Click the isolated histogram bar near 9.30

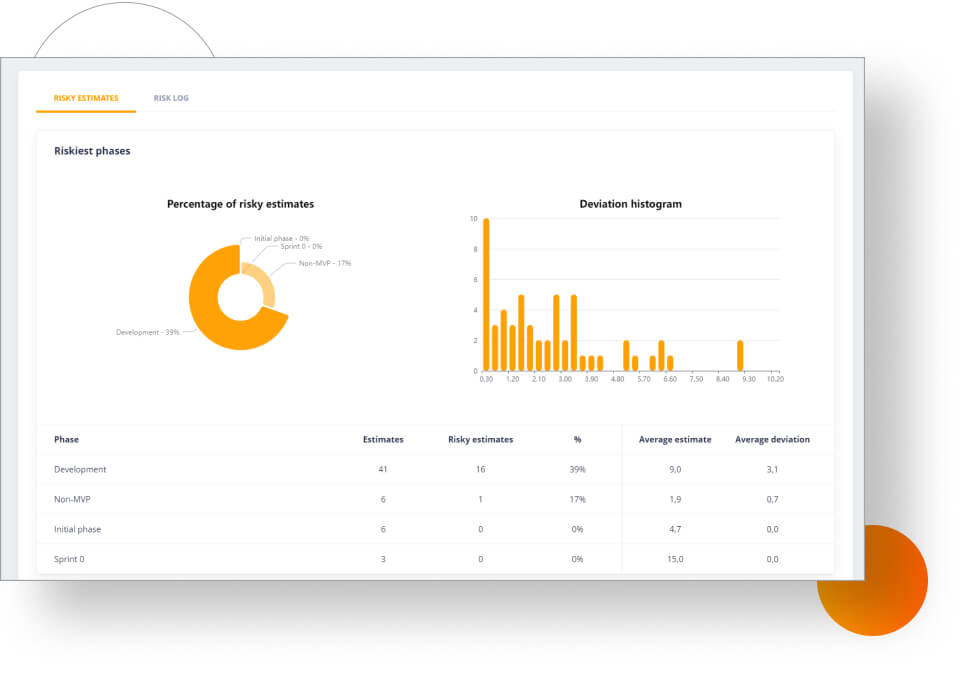coord(740,355)
